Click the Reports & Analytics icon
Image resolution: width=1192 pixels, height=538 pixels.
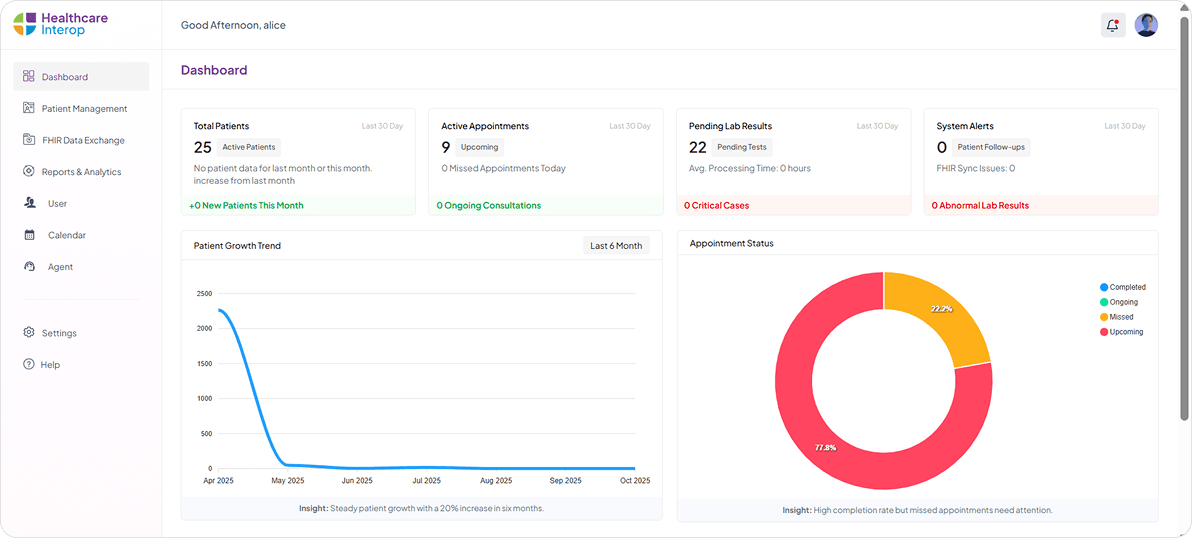click(29, 172)
